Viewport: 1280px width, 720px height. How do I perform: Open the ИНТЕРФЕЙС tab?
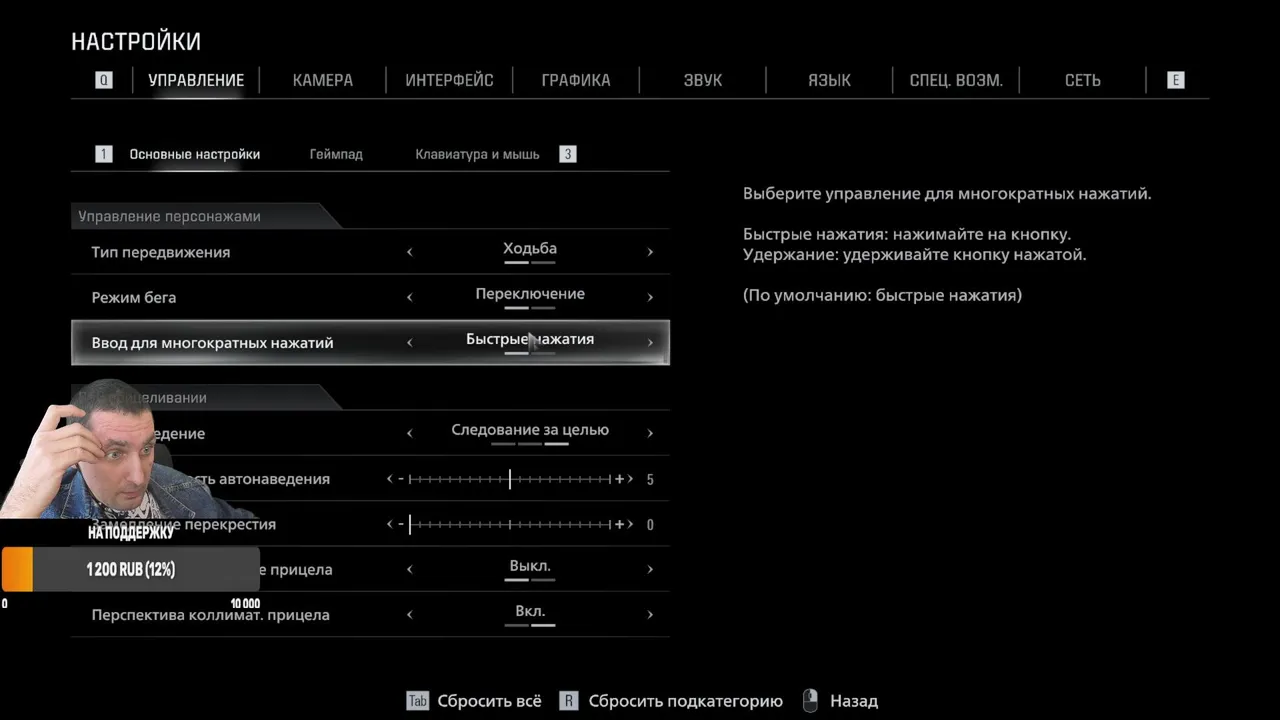click(449, 80)
